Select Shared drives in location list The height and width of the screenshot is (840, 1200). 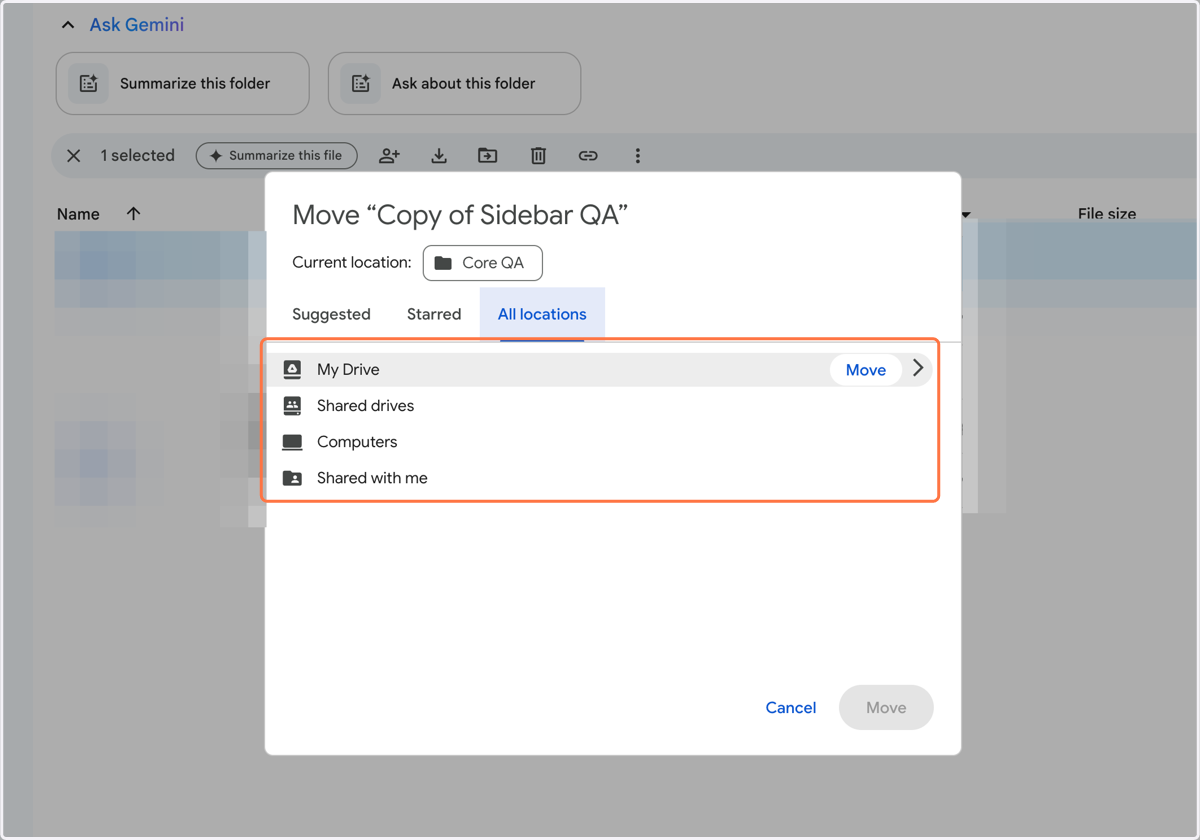[x=600, y=406]
